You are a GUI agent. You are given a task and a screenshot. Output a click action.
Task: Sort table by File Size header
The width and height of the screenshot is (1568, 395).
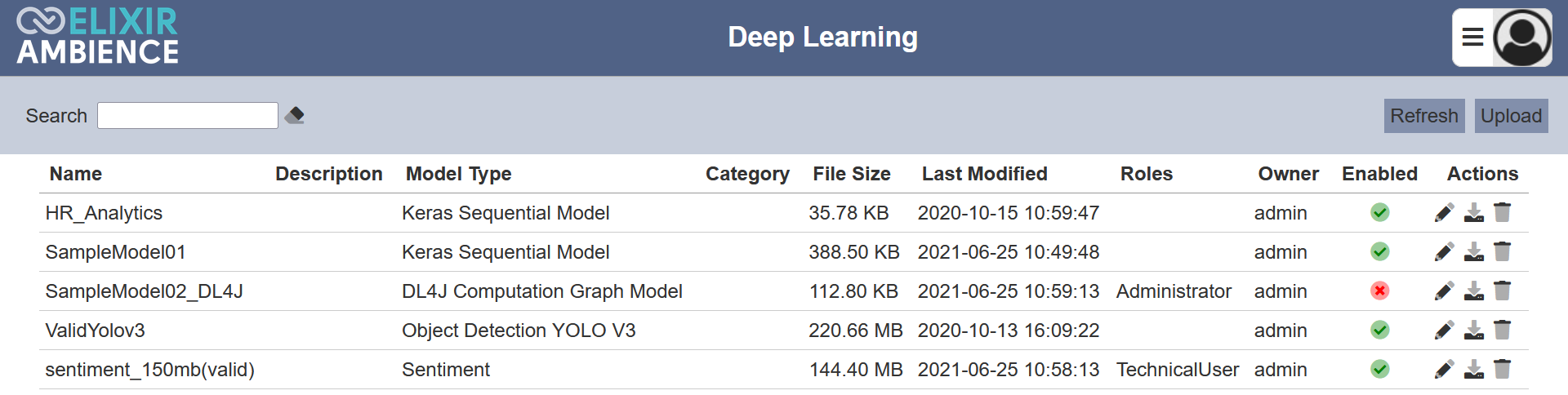coord(852,174)
